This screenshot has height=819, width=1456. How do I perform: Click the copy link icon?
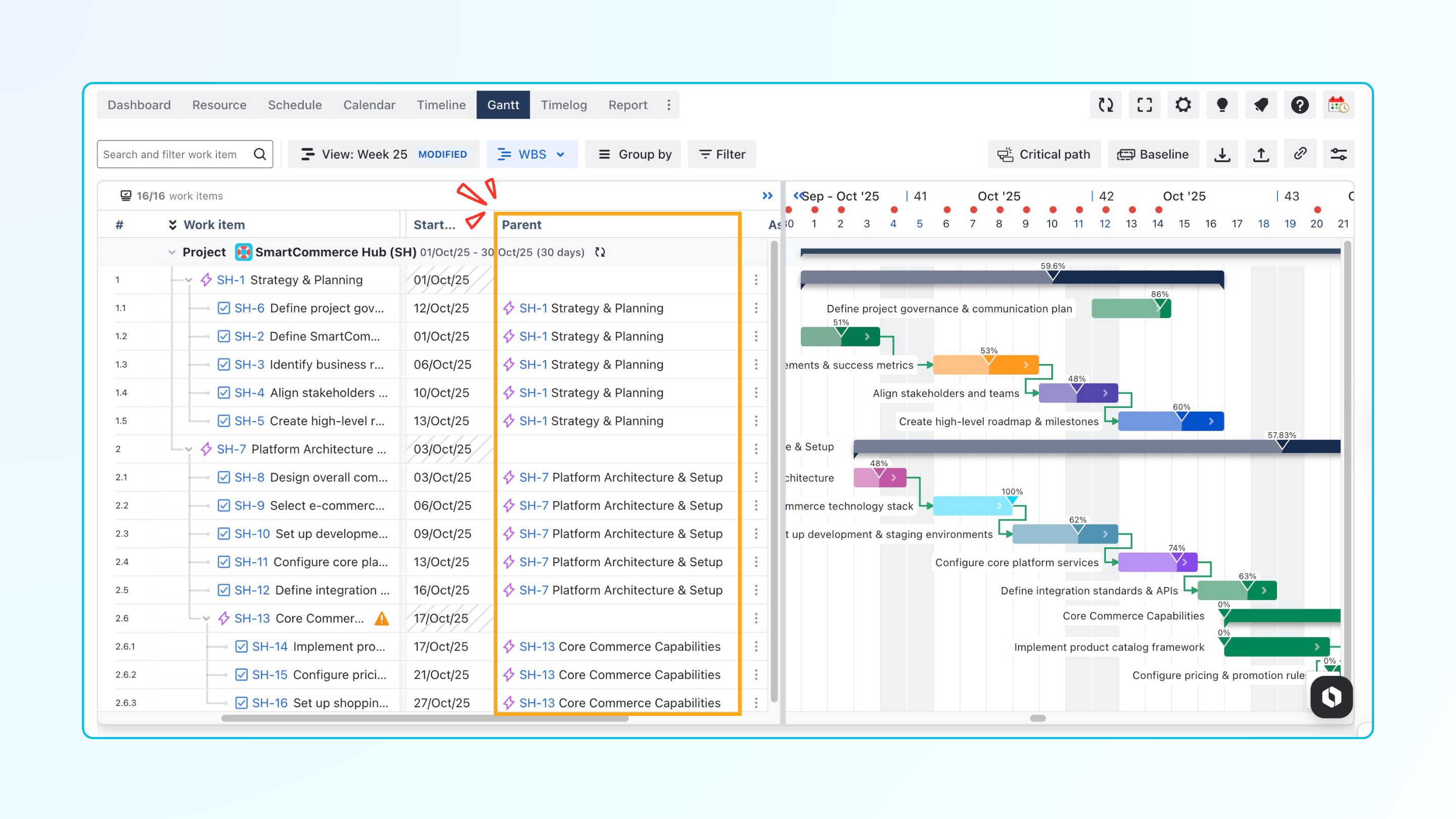[1300, 154]
